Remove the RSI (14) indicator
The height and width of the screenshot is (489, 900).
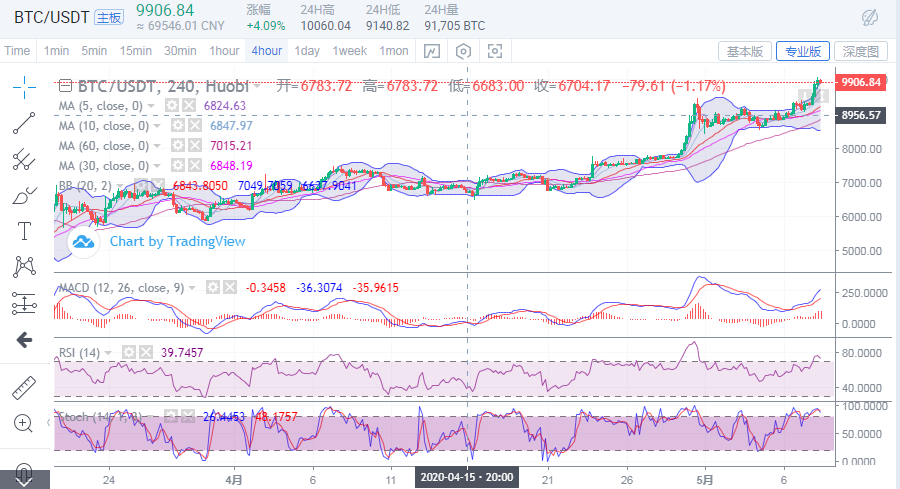pyautogui.click(x=146, y=352)
